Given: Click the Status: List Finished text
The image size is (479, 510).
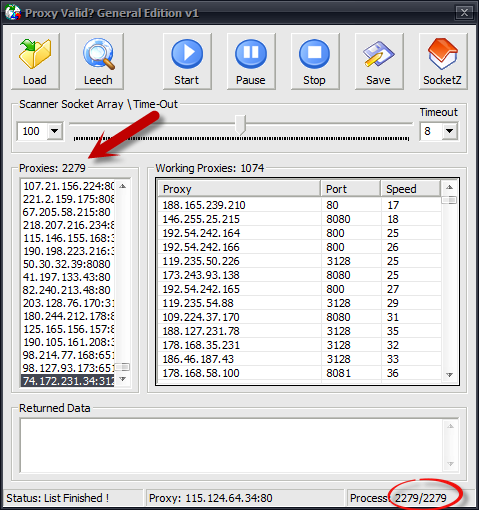Looking at the screenshot, I should [x=58, y=498].
